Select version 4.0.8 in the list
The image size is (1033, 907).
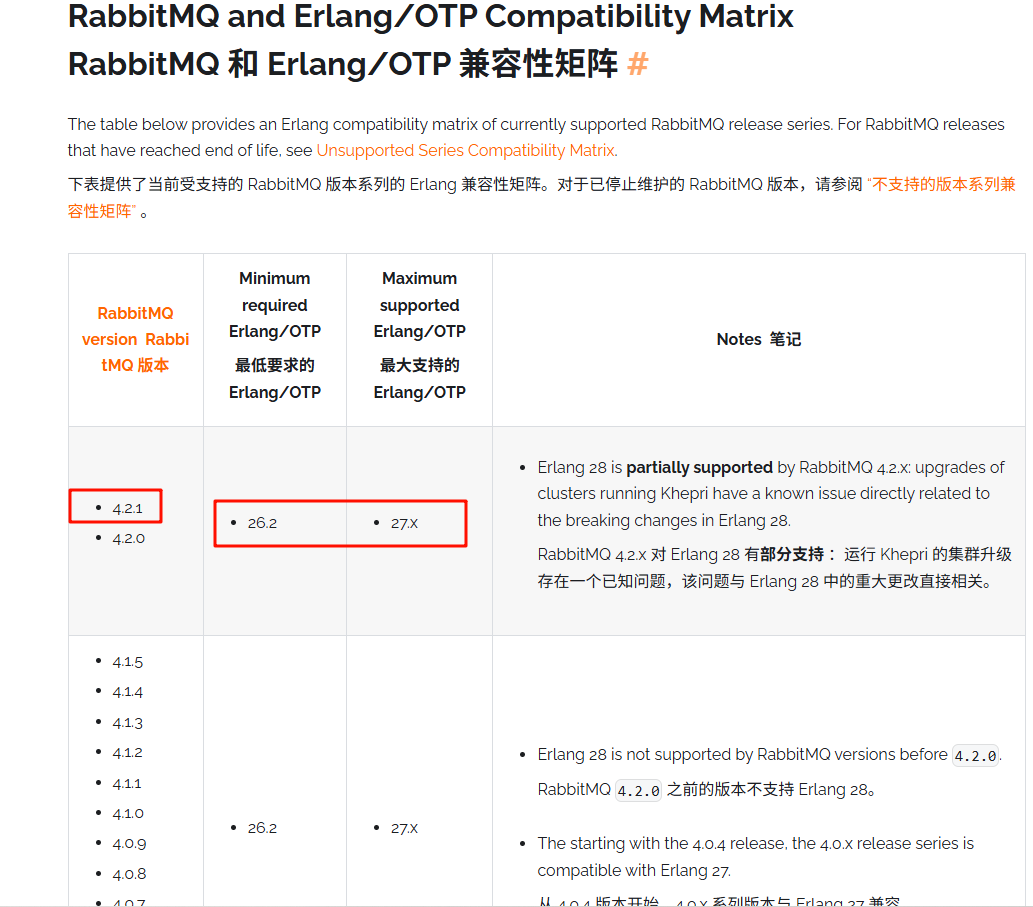[x=129, y=874]
